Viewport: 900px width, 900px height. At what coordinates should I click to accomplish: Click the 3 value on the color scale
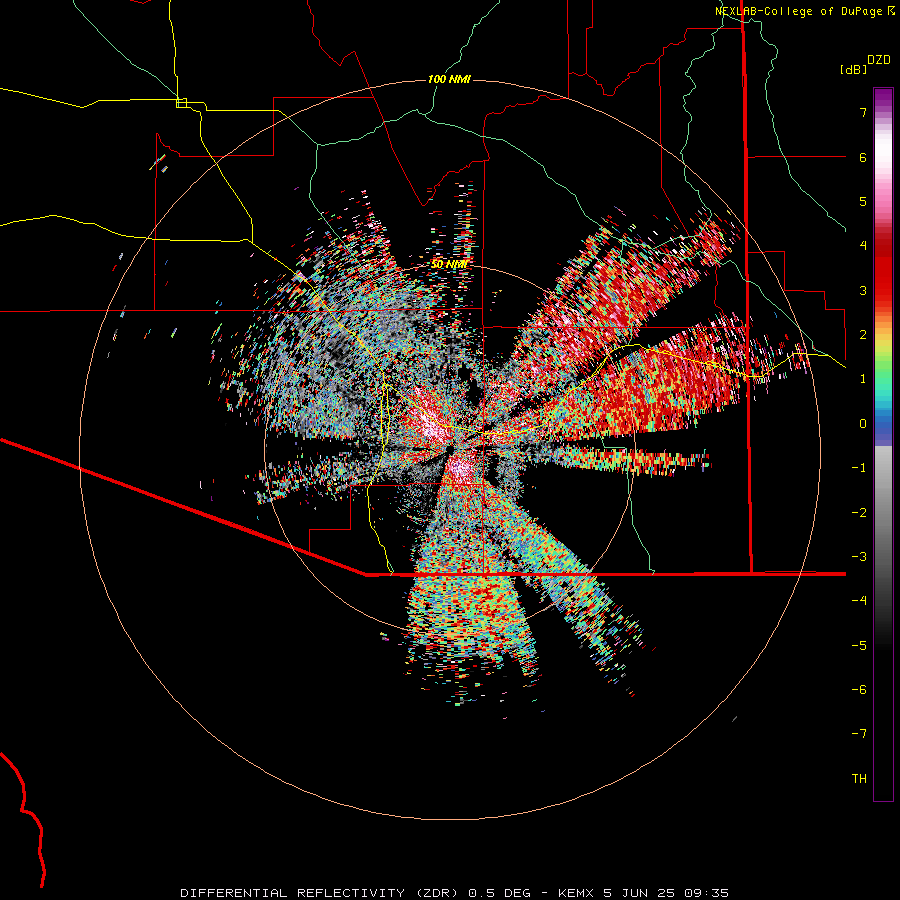click(x=863, y=290)
